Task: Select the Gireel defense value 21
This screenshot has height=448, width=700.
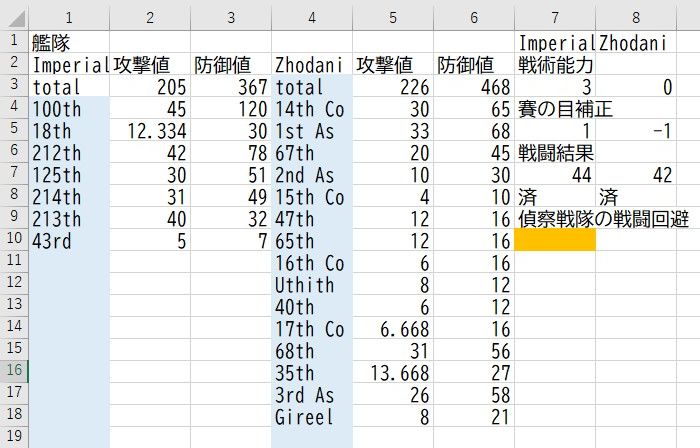Action: pyautogui.click(x=474, y=416)
